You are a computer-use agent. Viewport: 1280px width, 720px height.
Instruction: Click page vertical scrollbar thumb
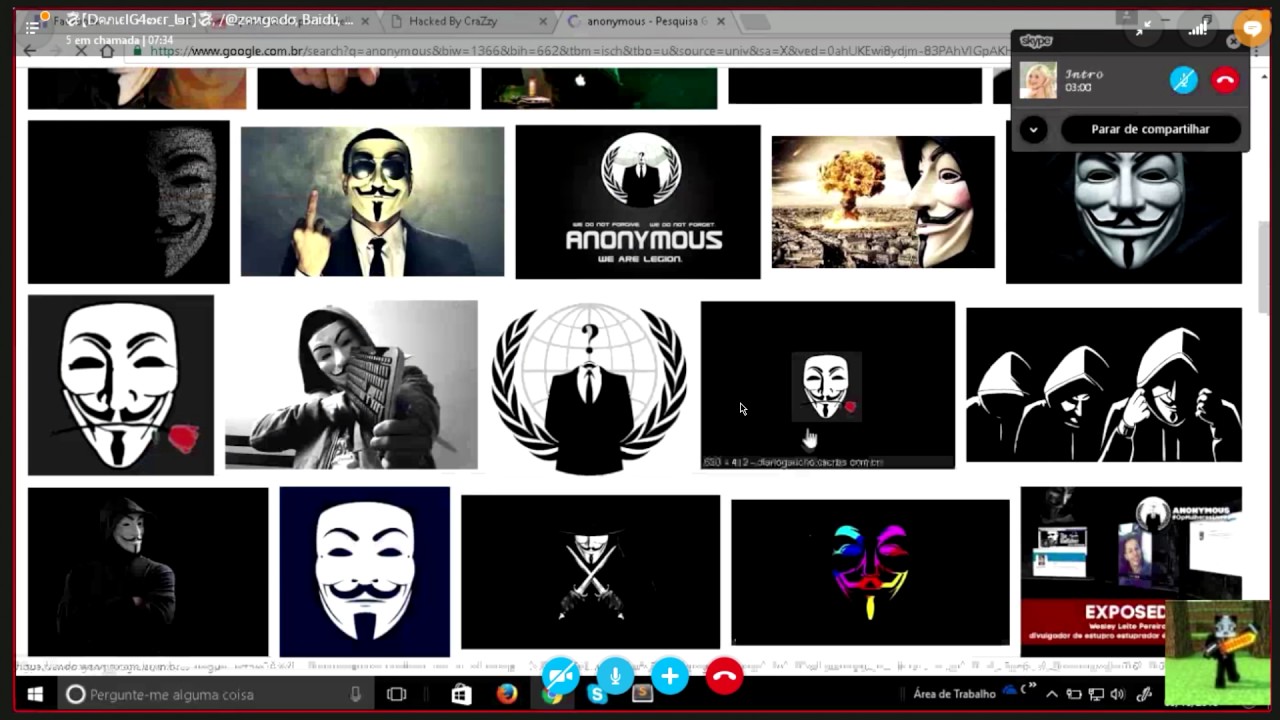(1263, 265)
